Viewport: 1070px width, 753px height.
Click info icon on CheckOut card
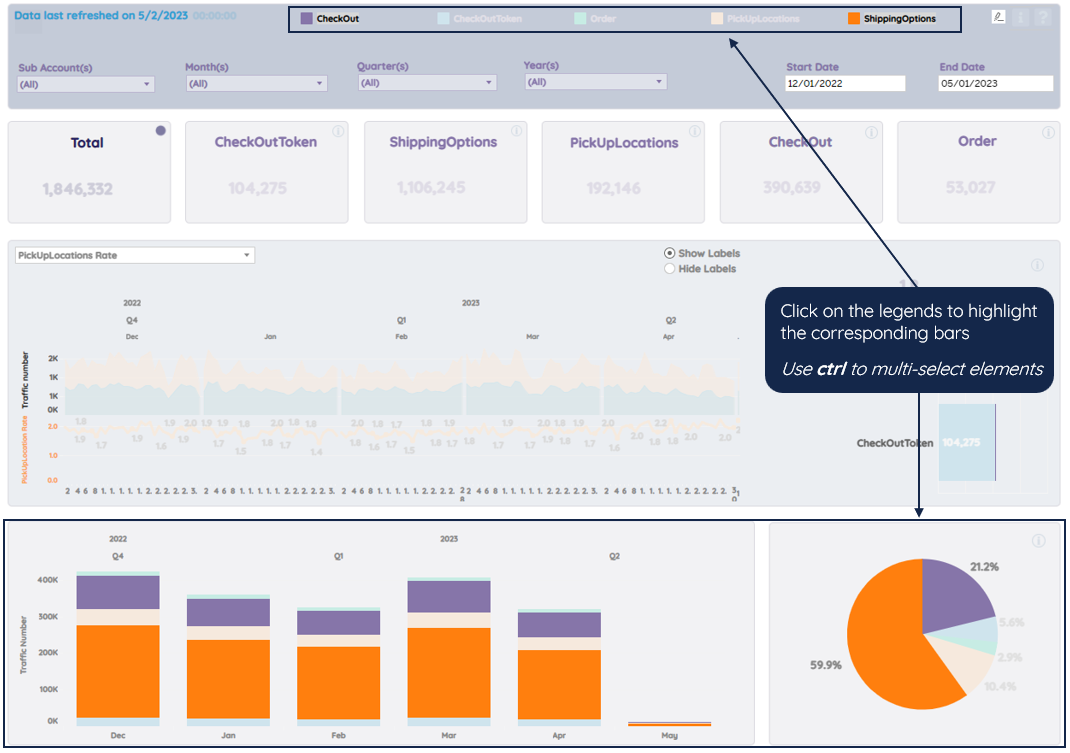tap(871, 132)
